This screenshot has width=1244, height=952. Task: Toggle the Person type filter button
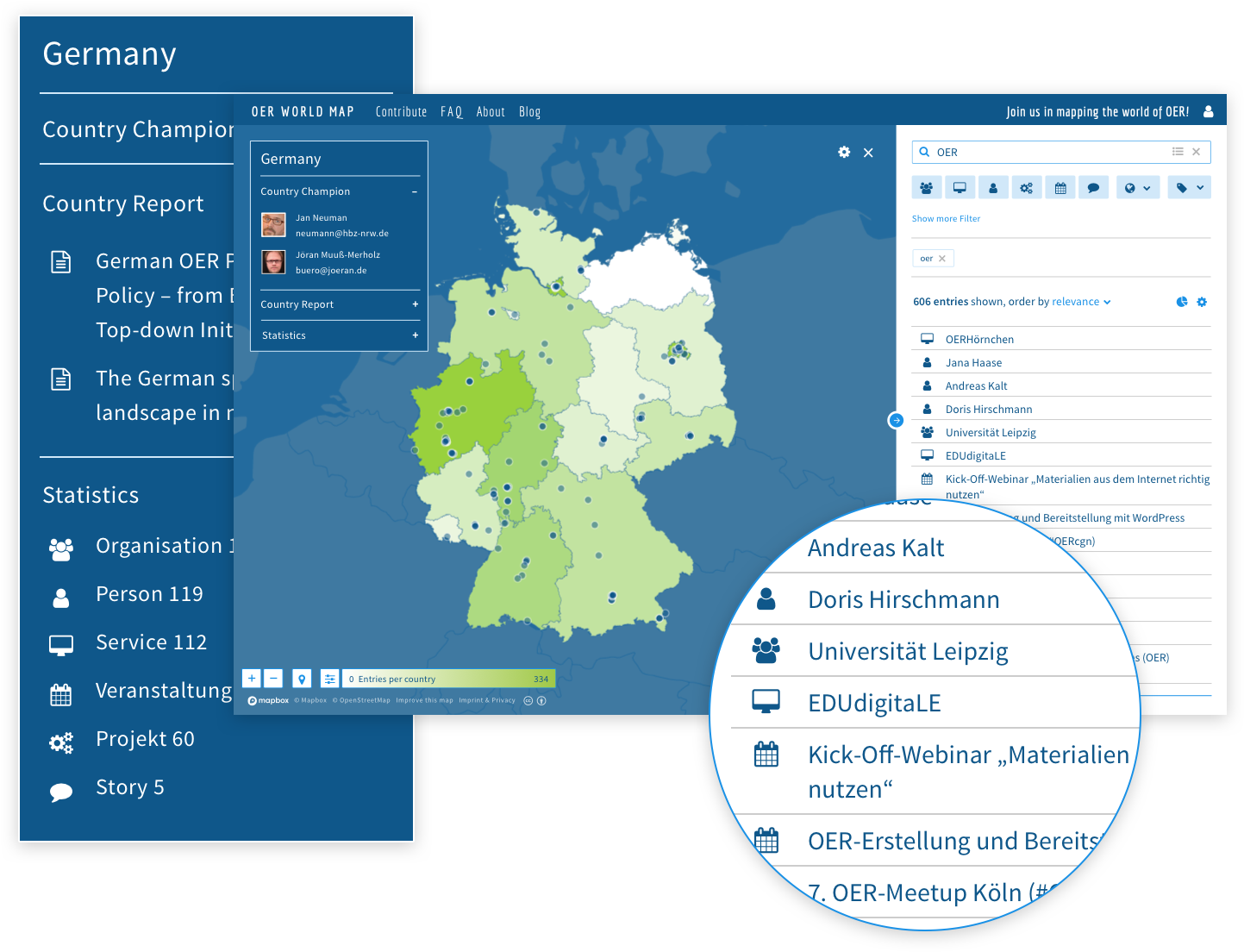pos(993,187)
